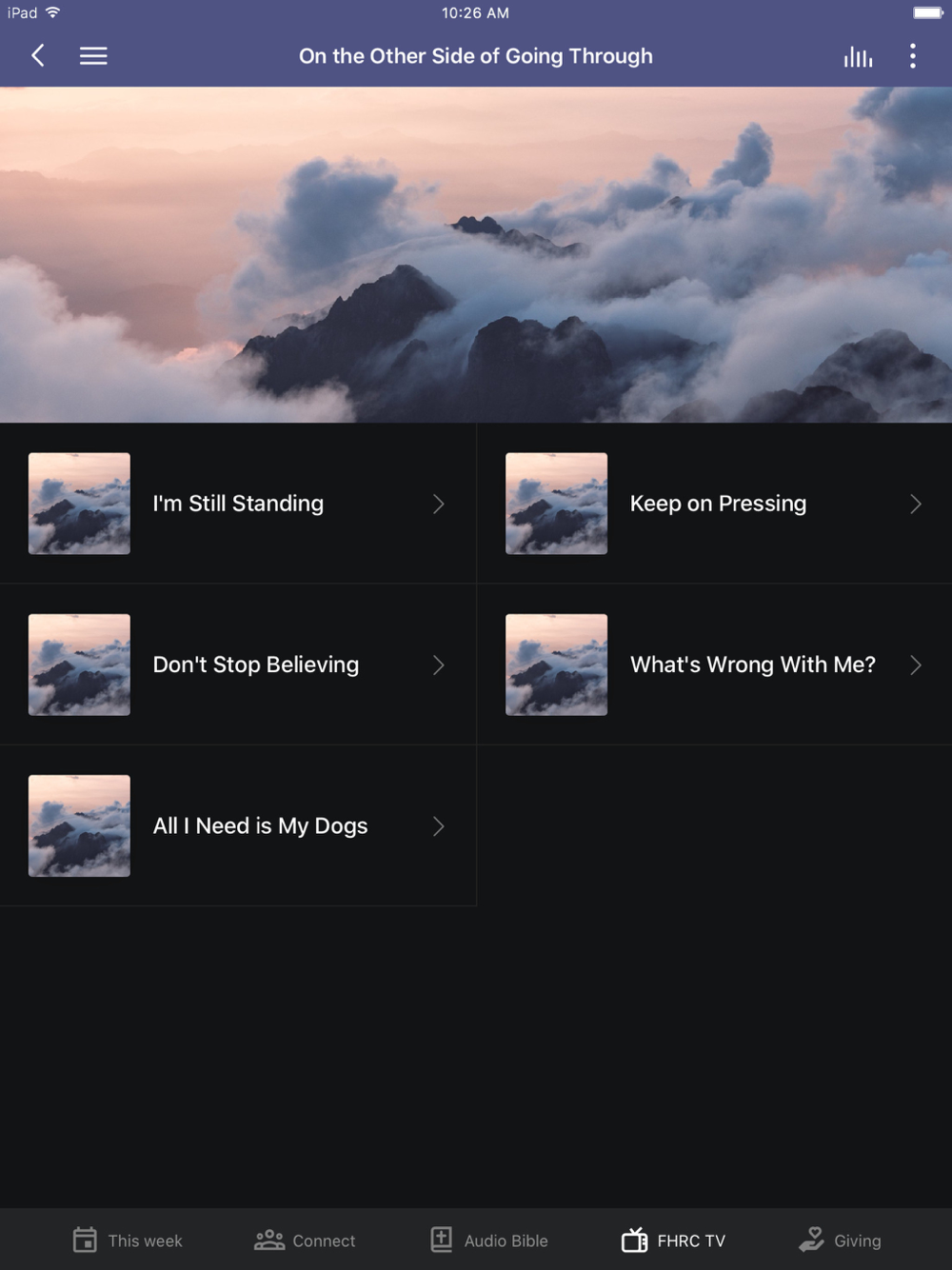The image size is (952, 1270).
Task: Tap the Giving hand icon
Action: tap(812, 1240)
